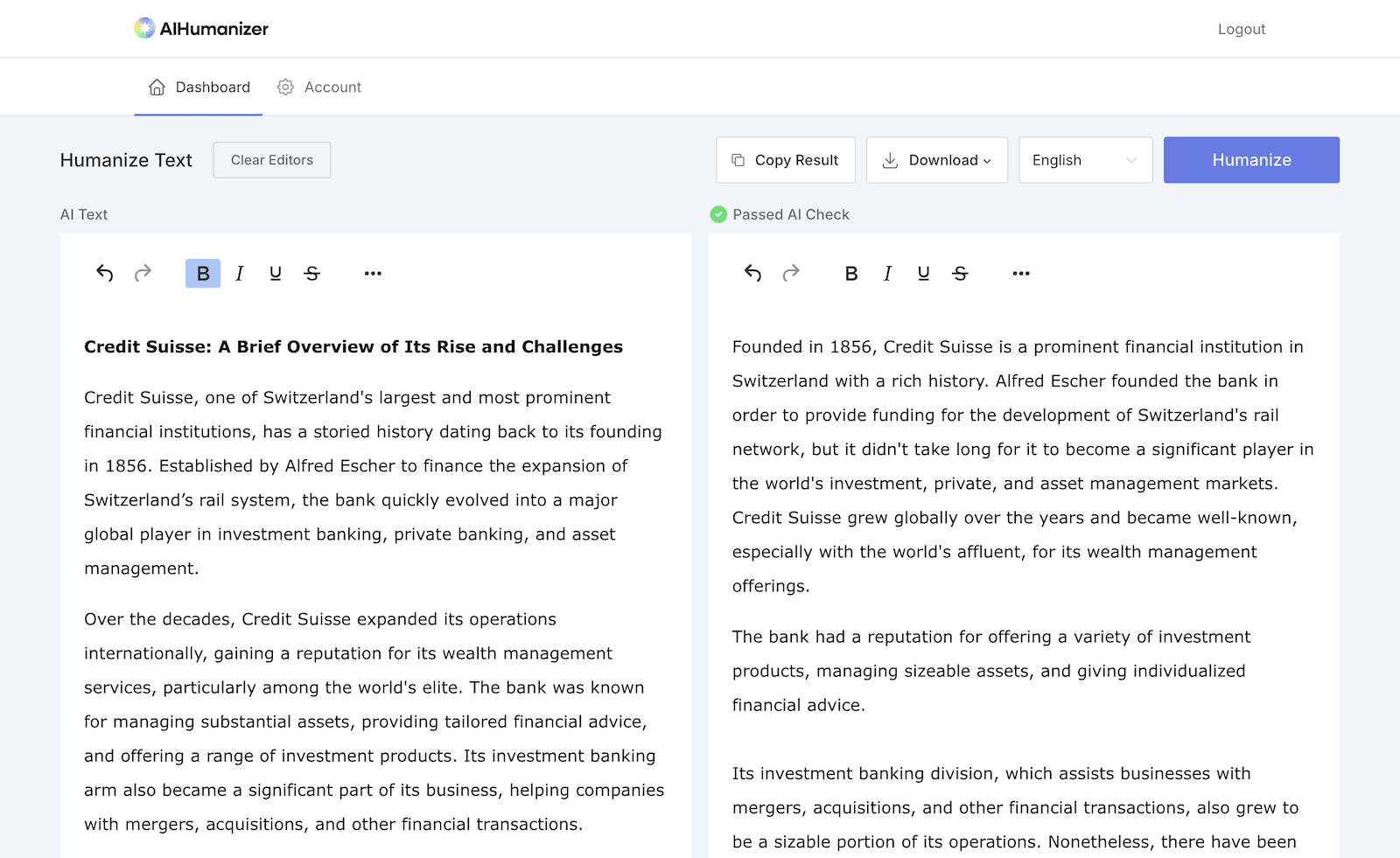The height and width of the screenshot is (858, 1400).
Task: Apply strikethrough in the humanized text editor
Action: [960, 273]
